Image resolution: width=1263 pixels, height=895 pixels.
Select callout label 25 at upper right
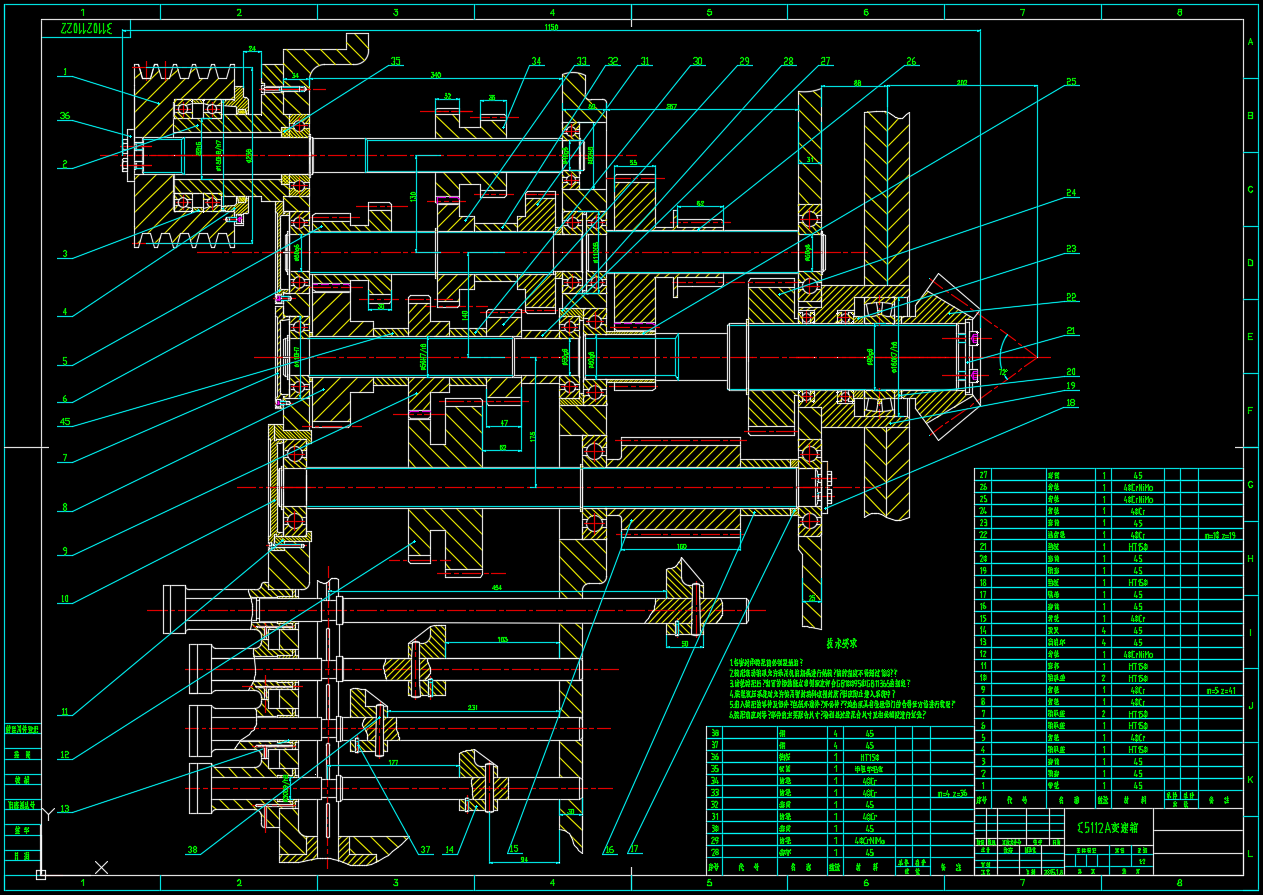pos(1071,81)
